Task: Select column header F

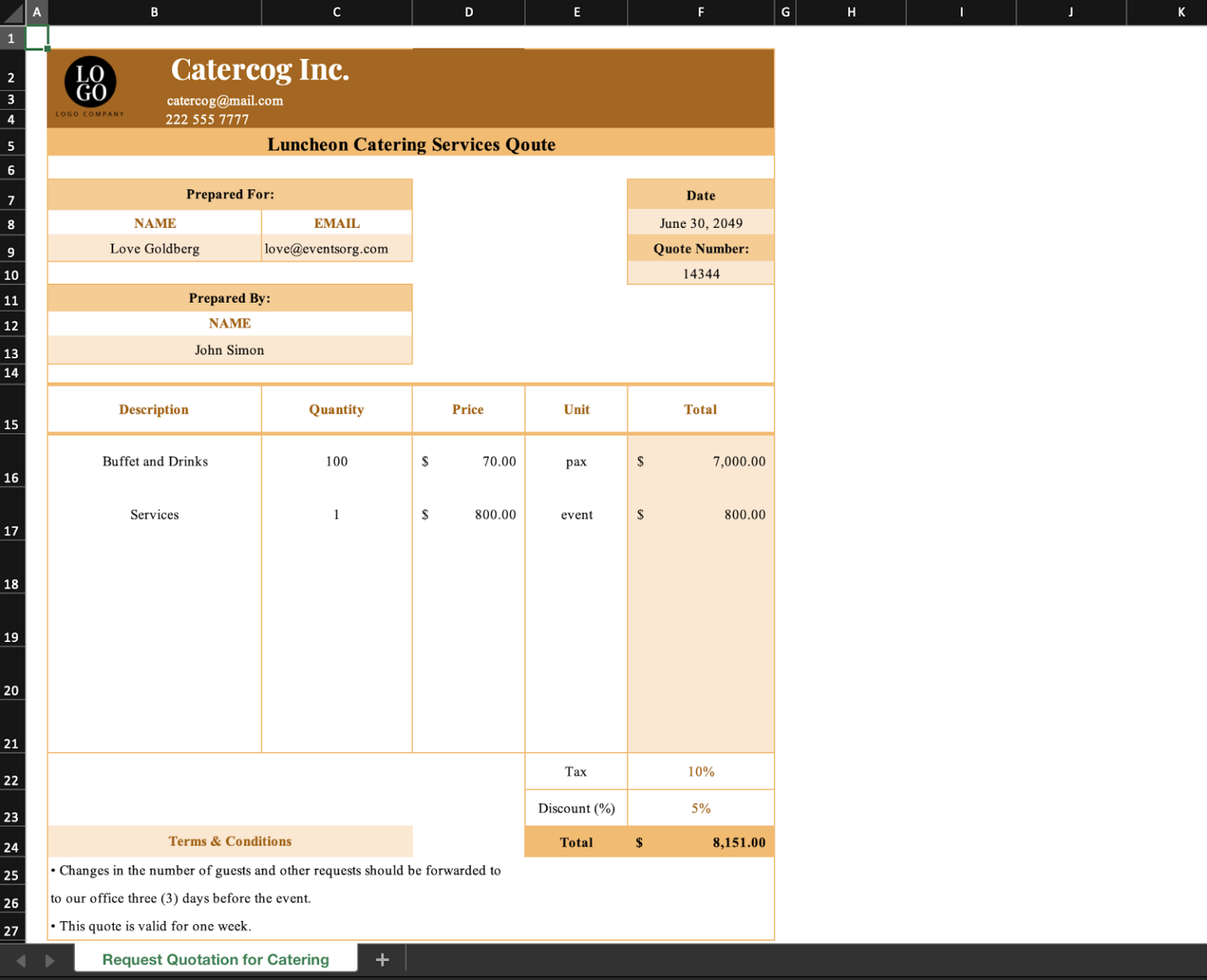Action: tap(700, 13)
